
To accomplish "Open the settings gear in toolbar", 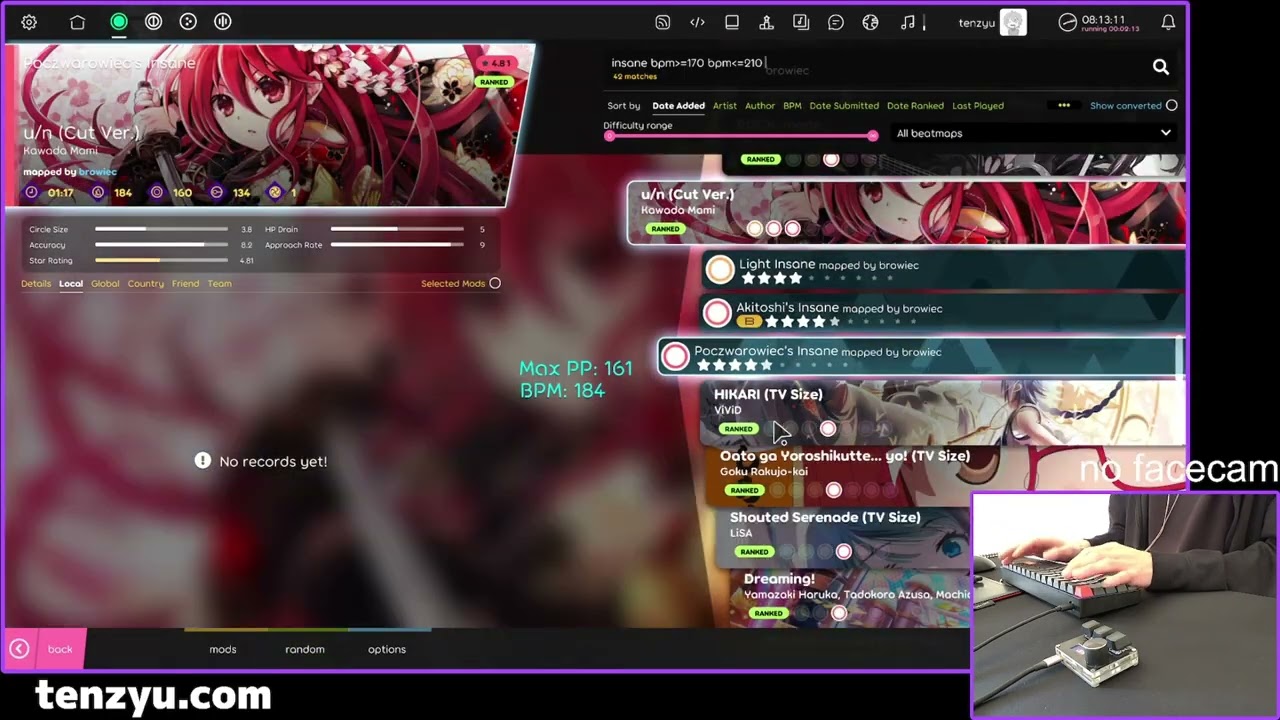I will [29, 22].
